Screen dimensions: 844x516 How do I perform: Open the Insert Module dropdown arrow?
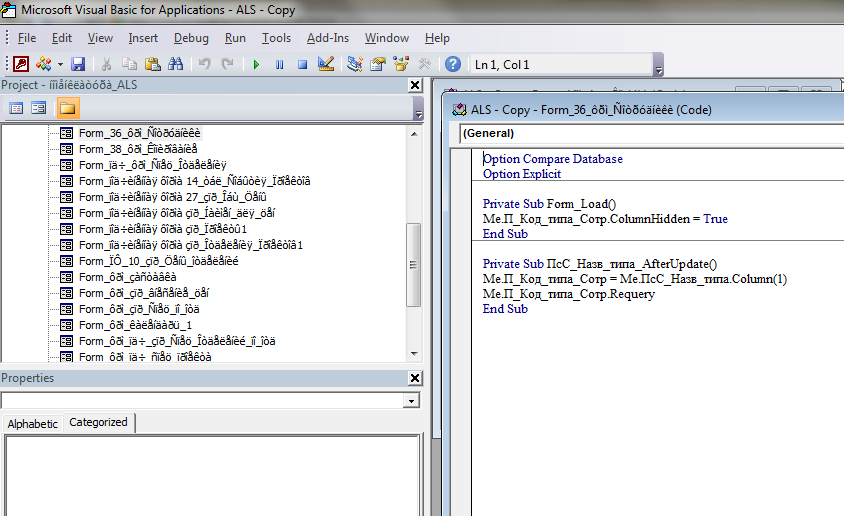pyautogui.click(x=60, y=65)
